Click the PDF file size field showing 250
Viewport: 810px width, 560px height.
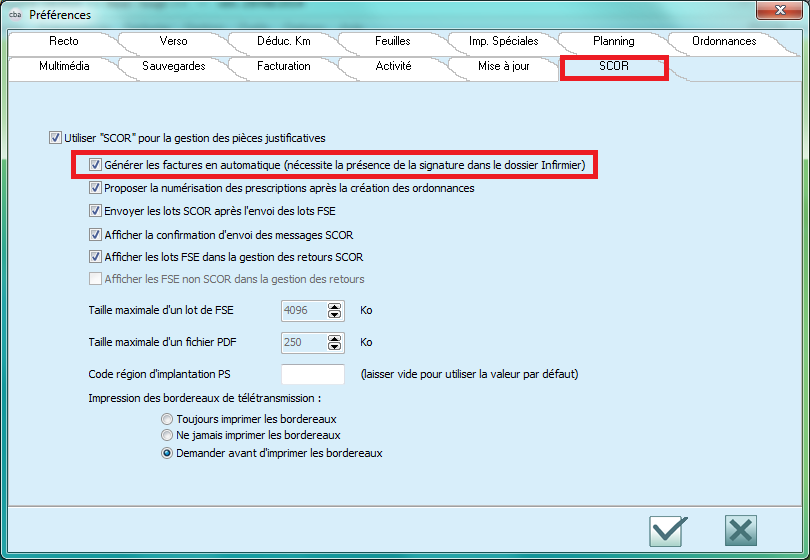[304, 343]
